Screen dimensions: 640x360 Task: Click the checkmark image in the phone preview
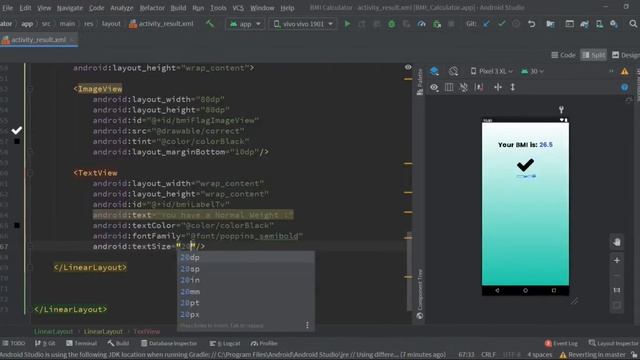coord(525,165)
